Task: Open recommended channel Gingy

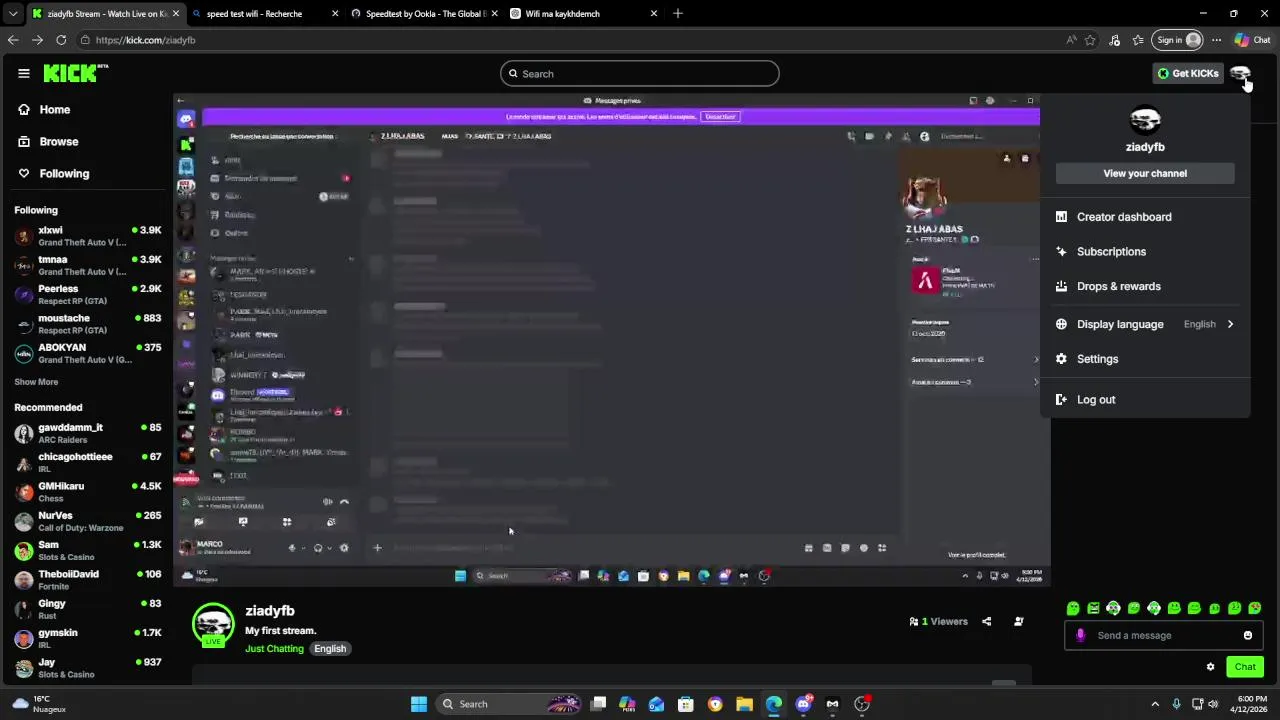Action: pos(88,609)
